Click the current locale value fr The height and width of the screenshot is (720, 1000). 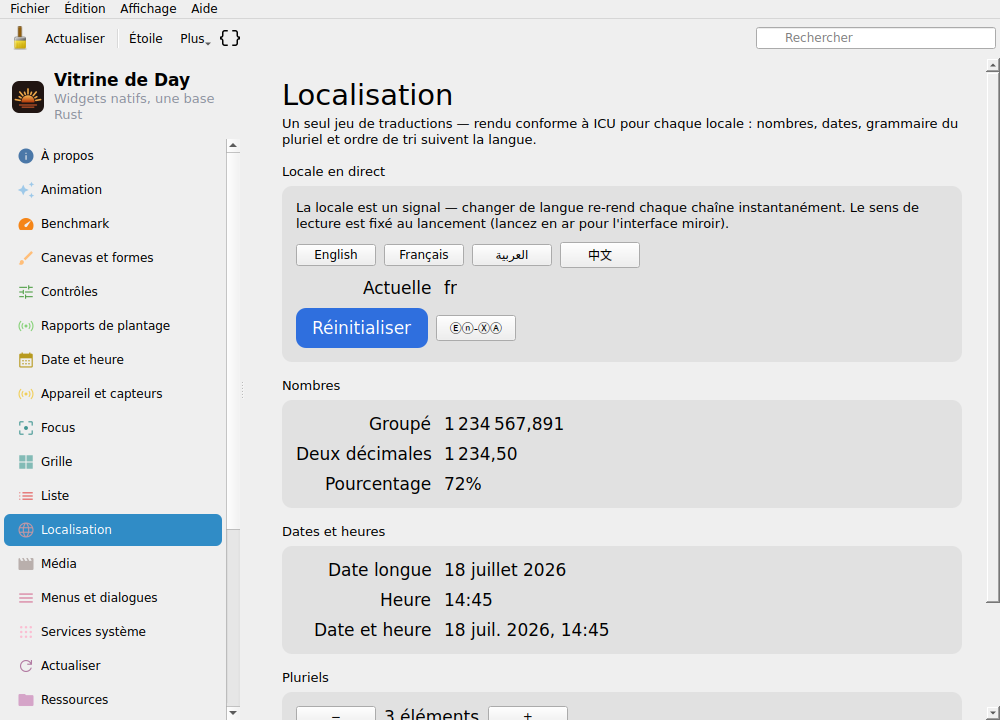click(x=450, y=288)
